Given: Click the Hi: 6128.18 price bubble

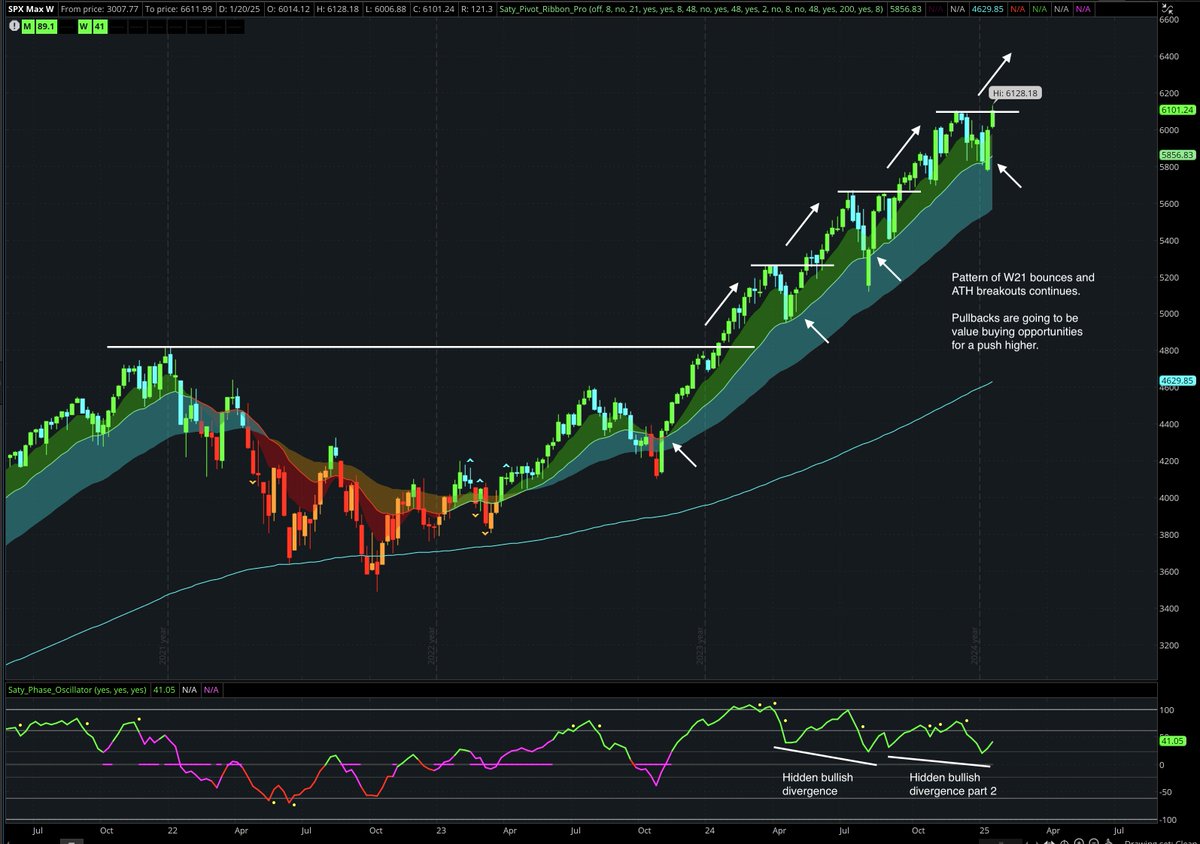Looking at the screenshot, I should click(x=1015, y=92).
